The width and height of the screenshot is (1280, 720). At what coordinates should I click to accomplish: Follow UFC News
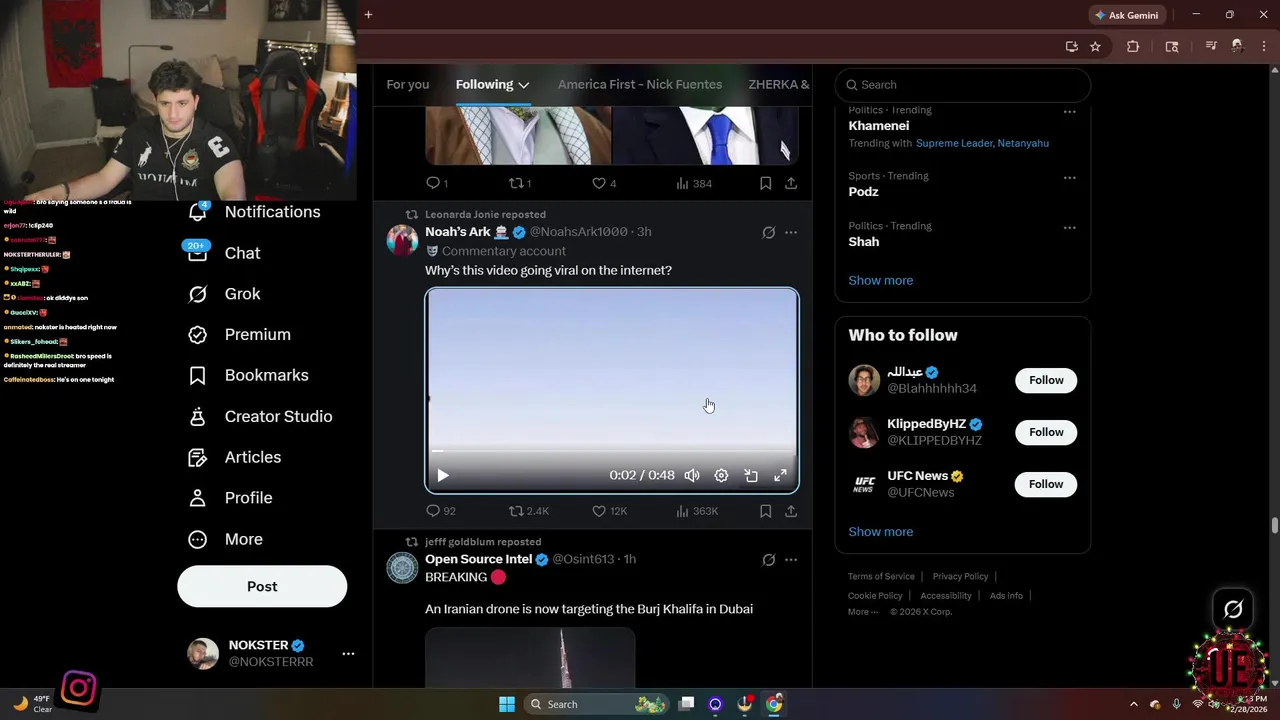(x=1046, y=484)
